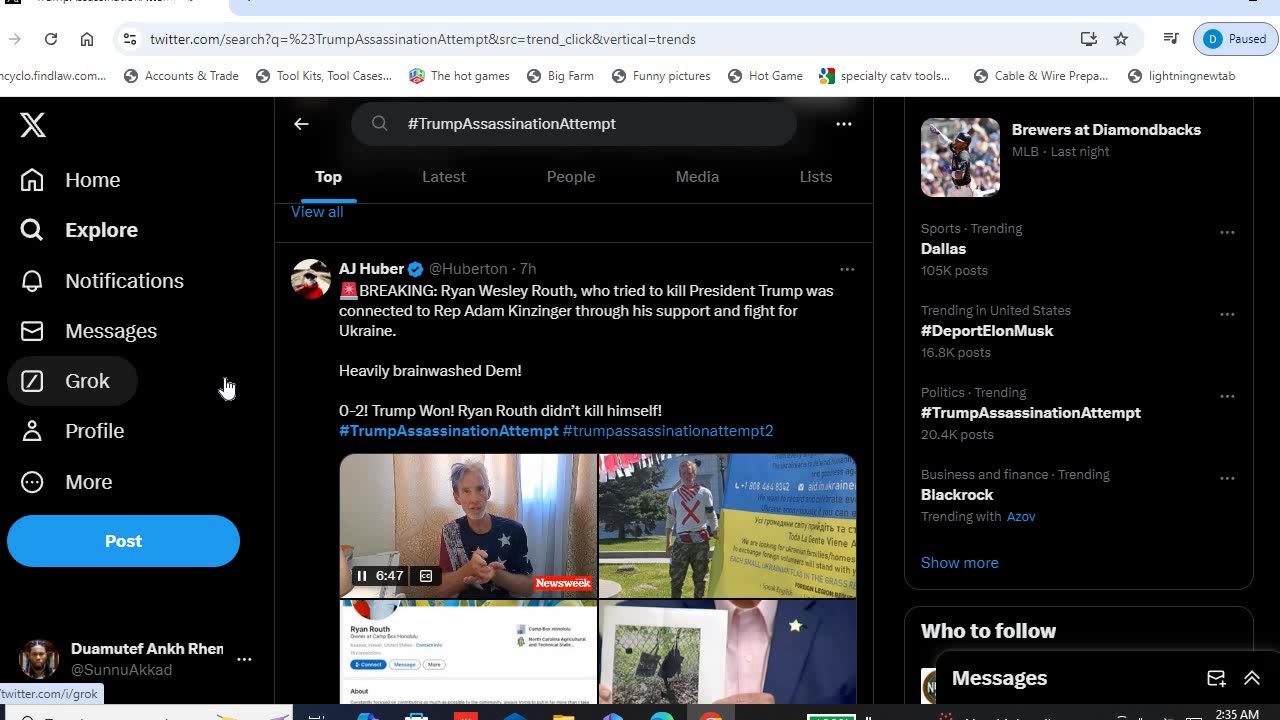This screenshot has width=1280, height=720.
Task: Open lightningnewtab bookmark
Action: coord(1181,76)
